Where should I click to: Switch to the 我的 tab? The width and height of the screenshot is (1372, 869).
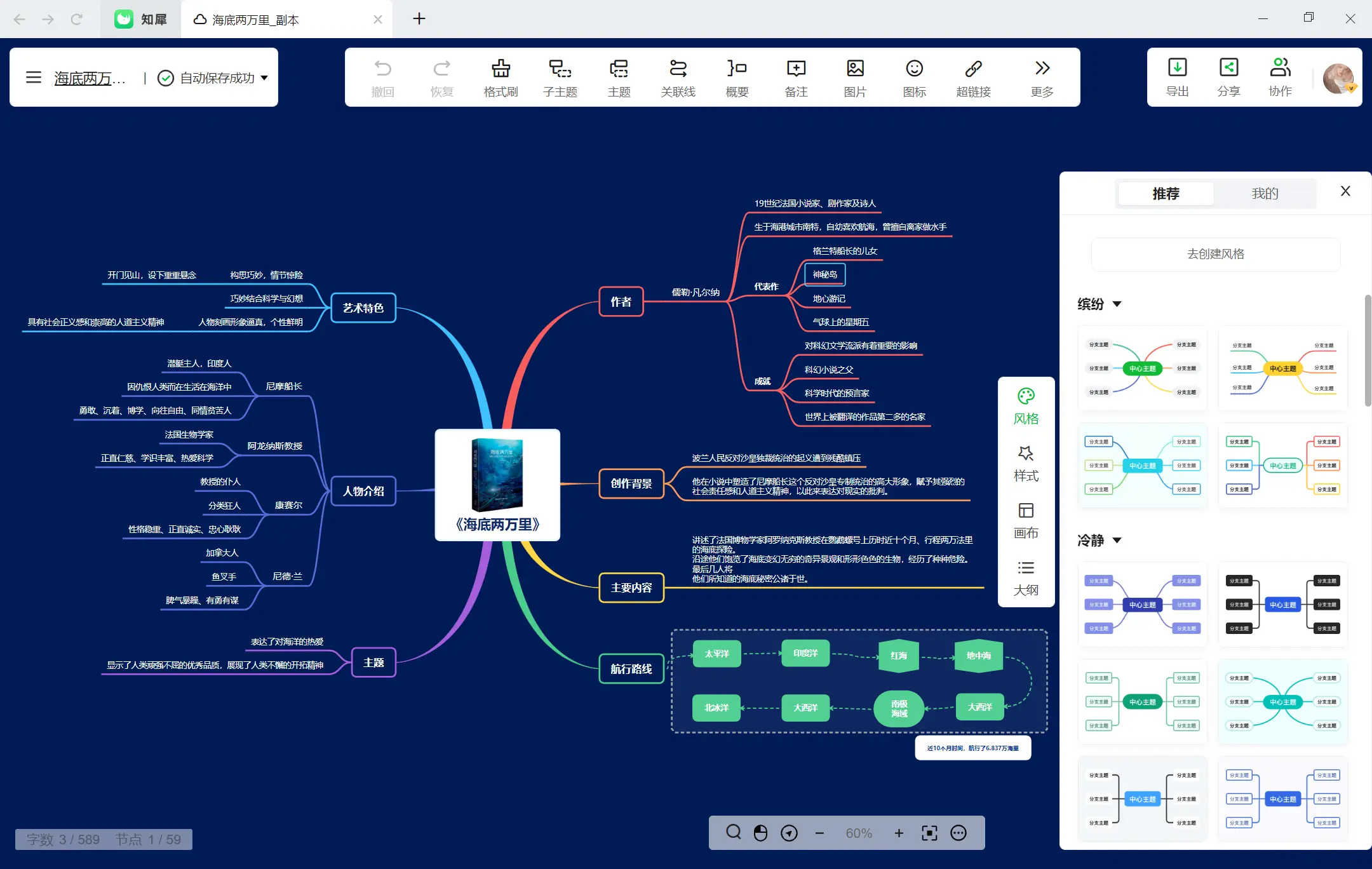tap(1265, 193)
